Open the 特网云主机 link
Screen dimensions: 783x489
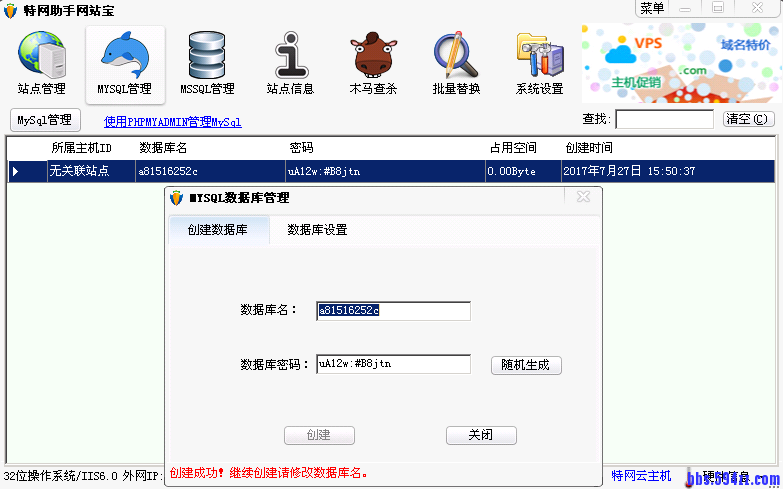pyautogui.click(x=641, y=476)
